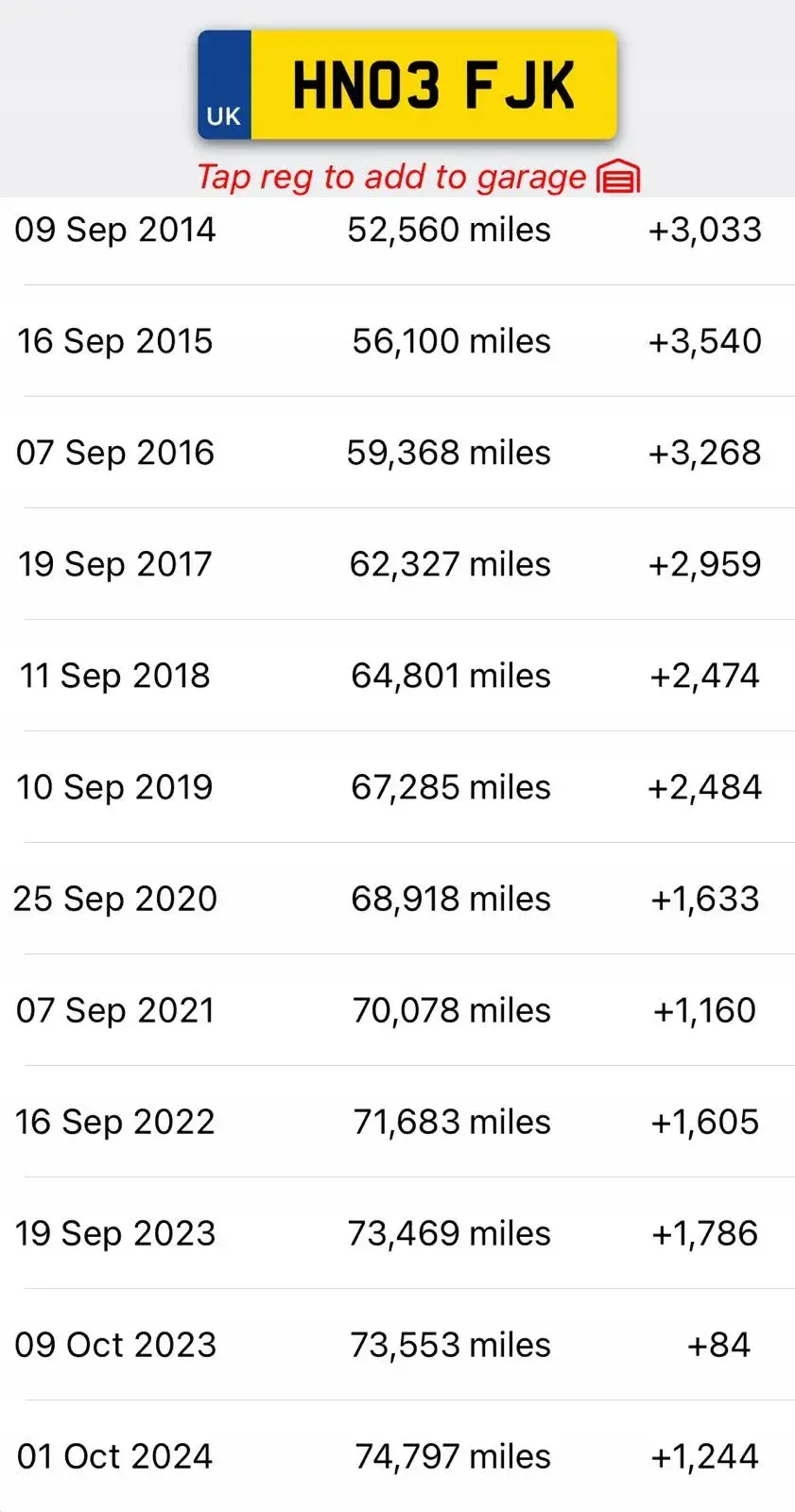Image resolution: width=795 pixels, height=1512 pixels.
Task: Click the +1,605 mileage increase
Action: 704,1122
